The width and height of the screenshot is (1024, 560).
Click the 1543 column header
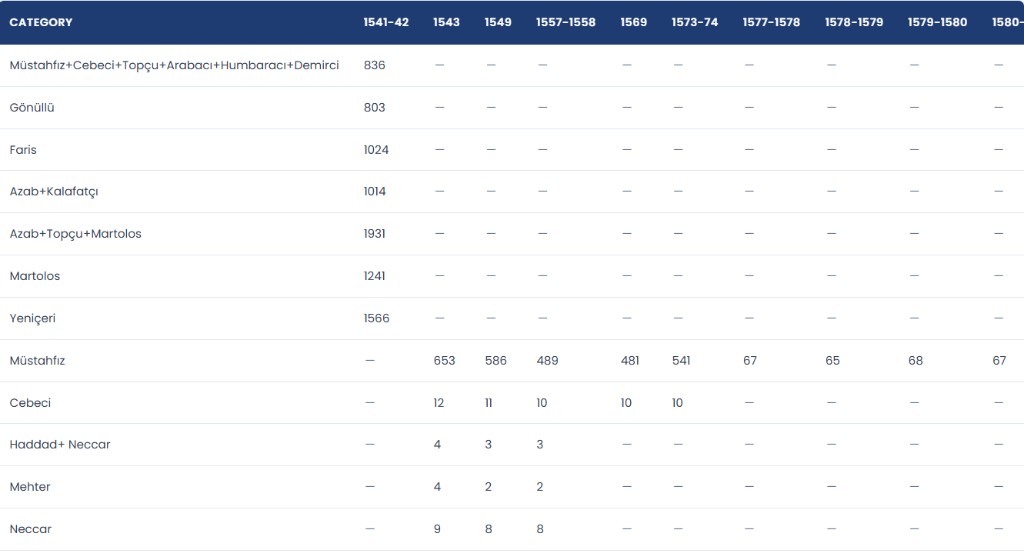point(446,22)
